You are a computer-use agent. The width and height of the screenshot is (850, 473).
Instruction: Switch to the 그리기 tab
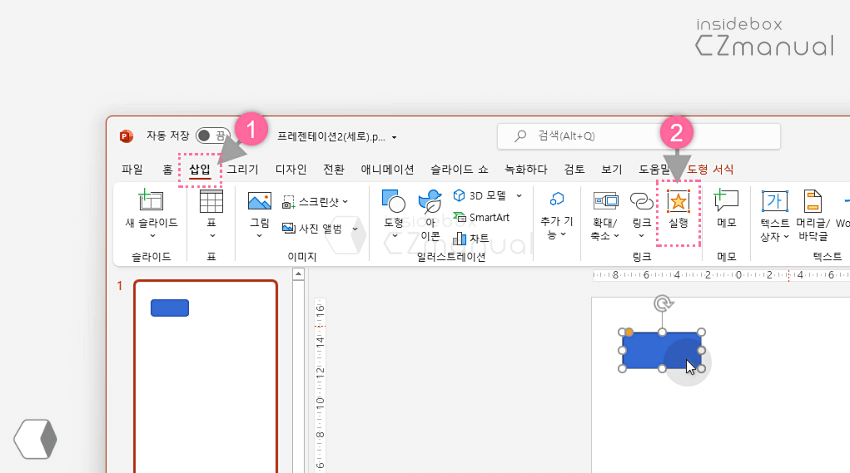click(x=242, y=169)
